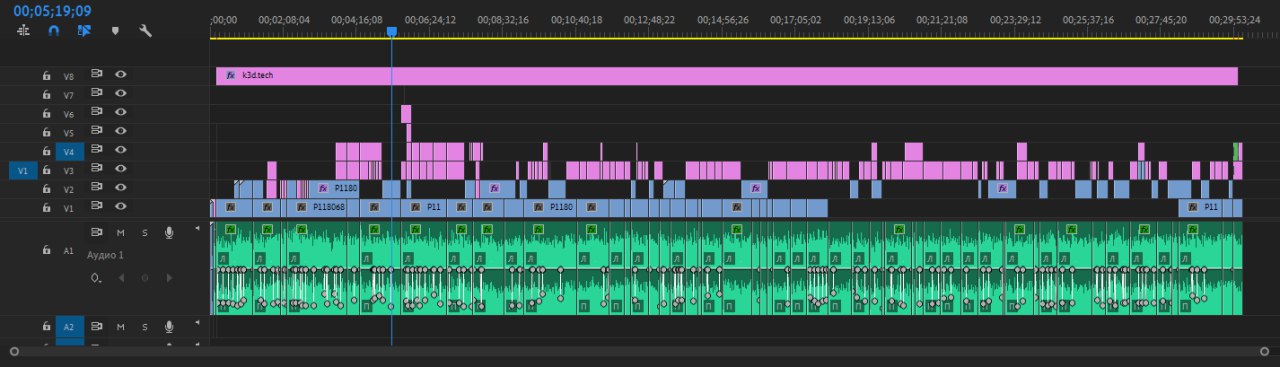Click the blue playhead marker on ruler

pos(391,32)
